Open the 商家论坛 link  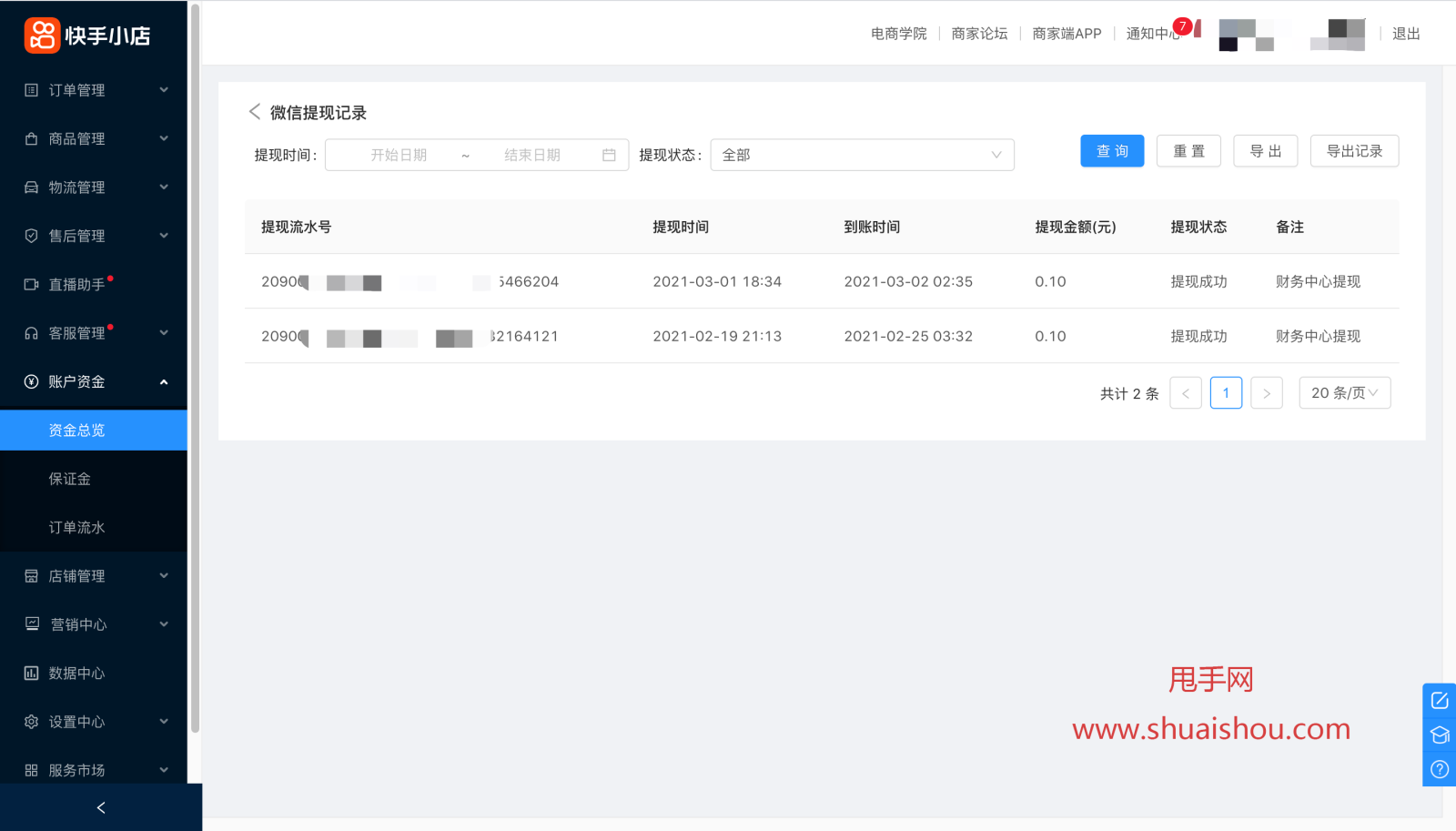tap(979, 34)
